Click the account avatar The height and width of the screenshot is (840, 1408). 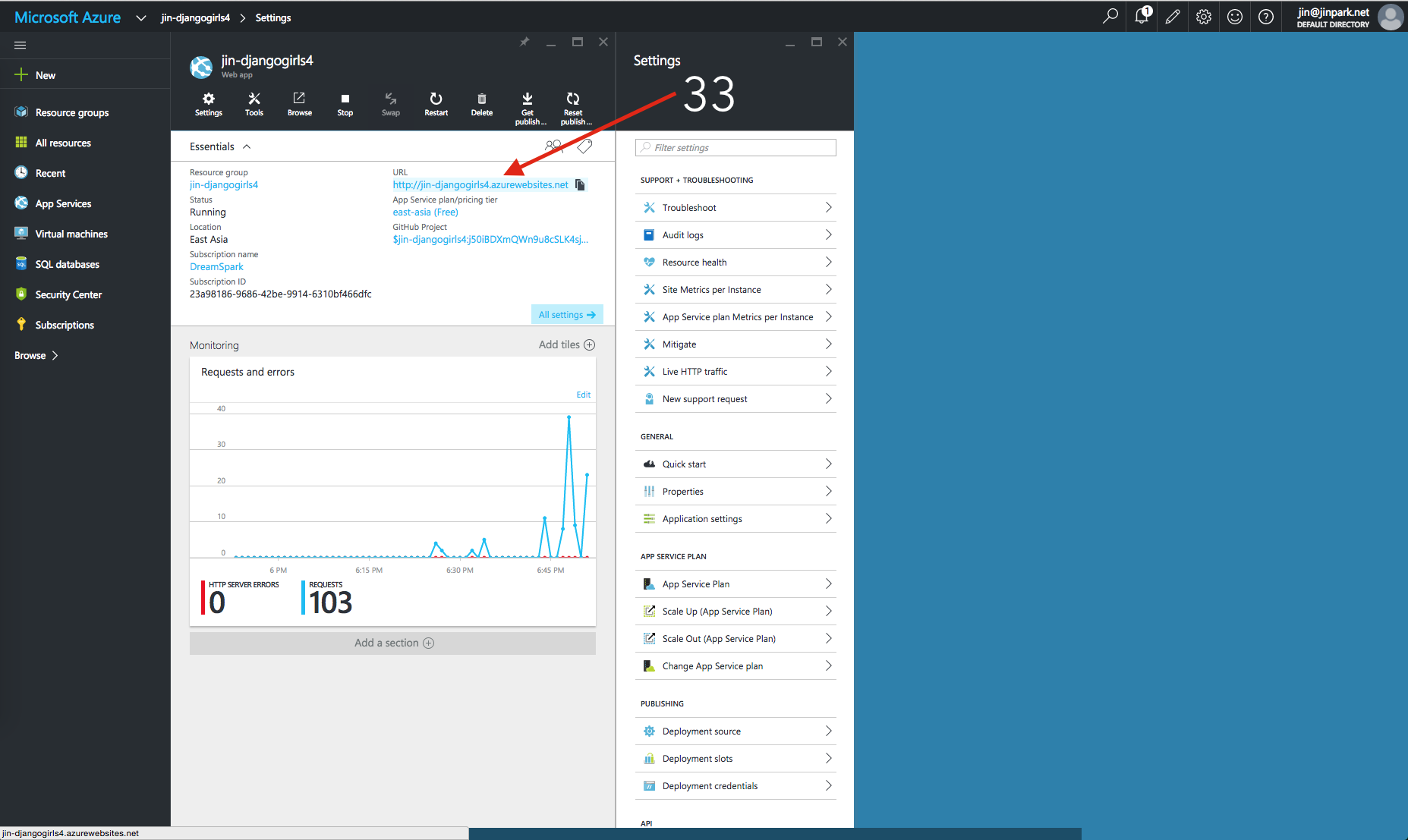click(1391, 17)
